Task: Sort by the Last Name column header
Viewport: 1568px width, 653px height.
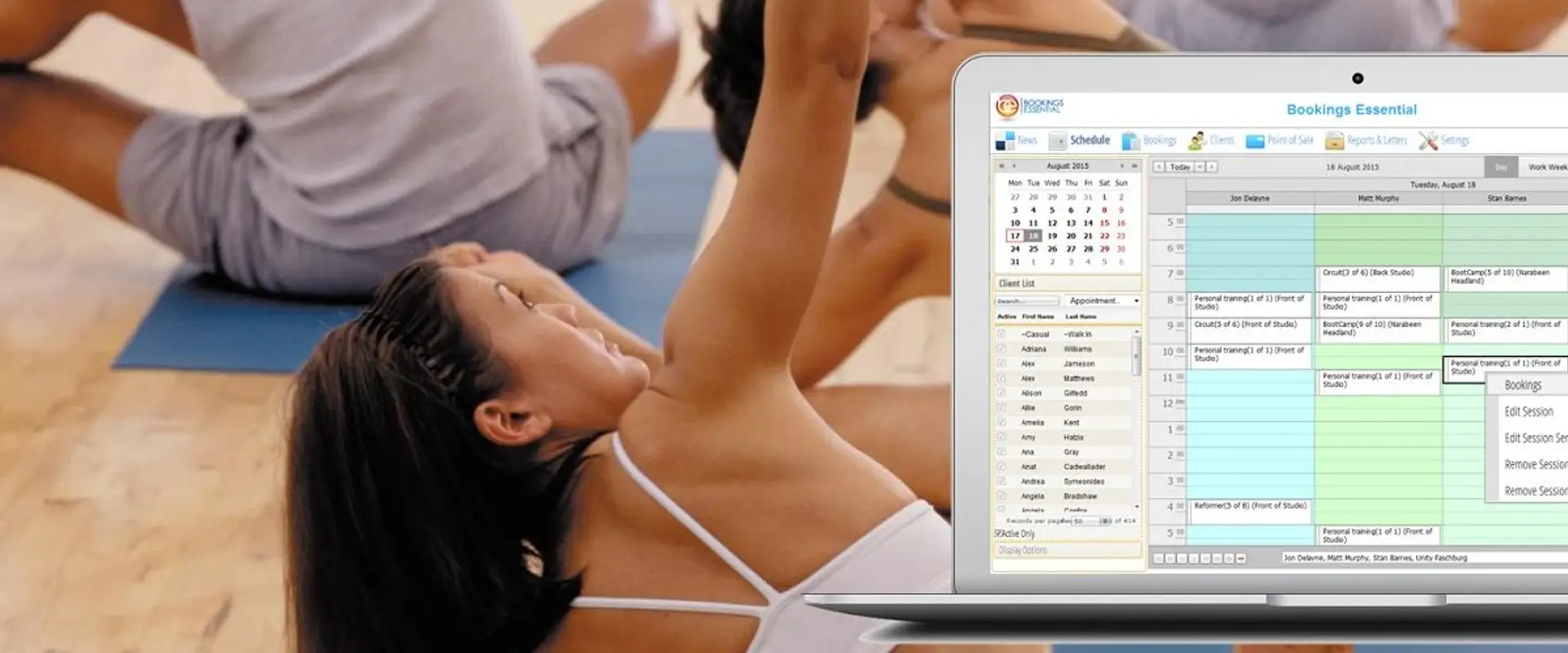Action: 1081,317
